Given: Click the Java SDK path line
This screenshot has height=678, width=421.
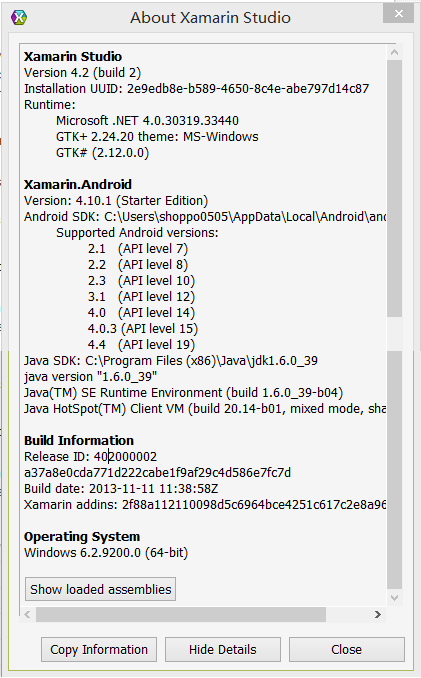Looking at the screenshot, I should click(x=171, y=361).
